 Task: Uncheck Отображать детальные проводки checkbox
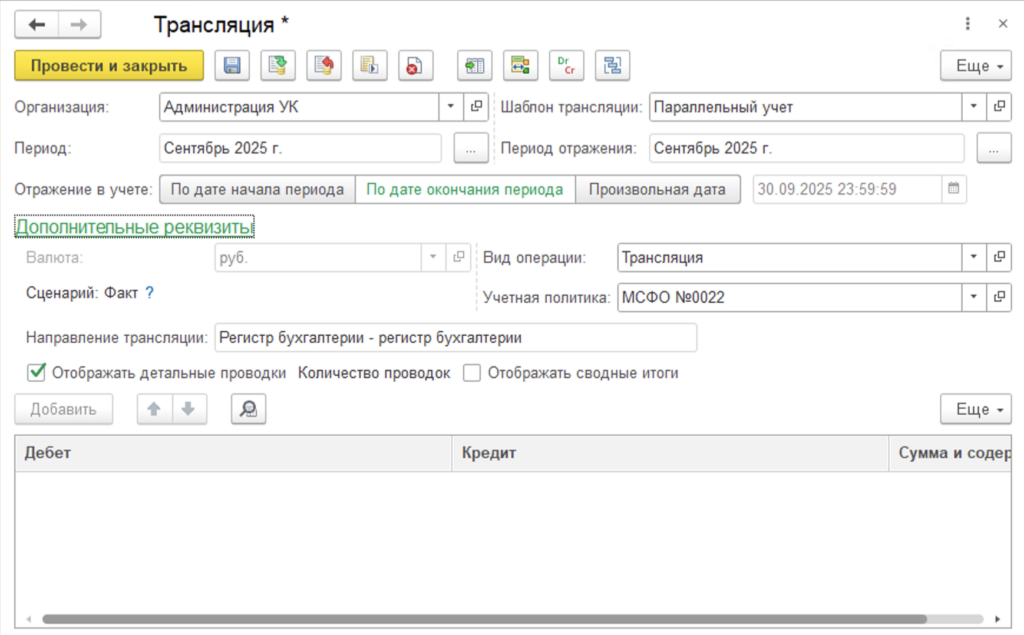[x=37, y=372]
